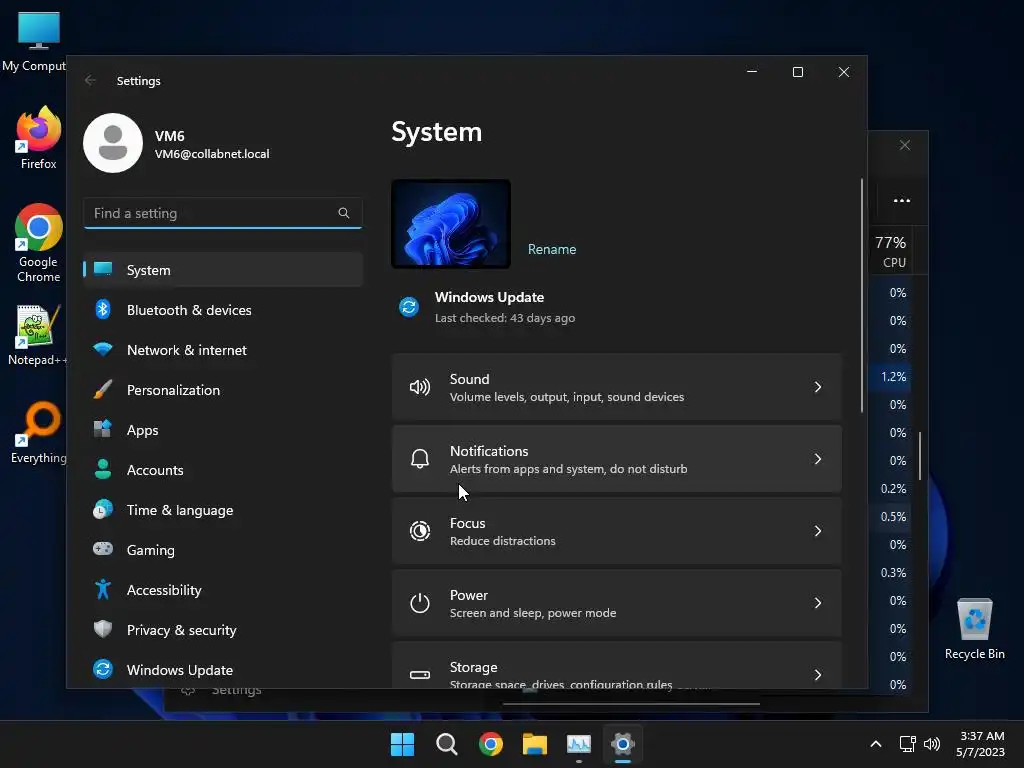The width and height of the screenshot is (1024, 768).
Task: Click the Gaming controller icon
Action: pyautogui.click(x=103, y=549)
